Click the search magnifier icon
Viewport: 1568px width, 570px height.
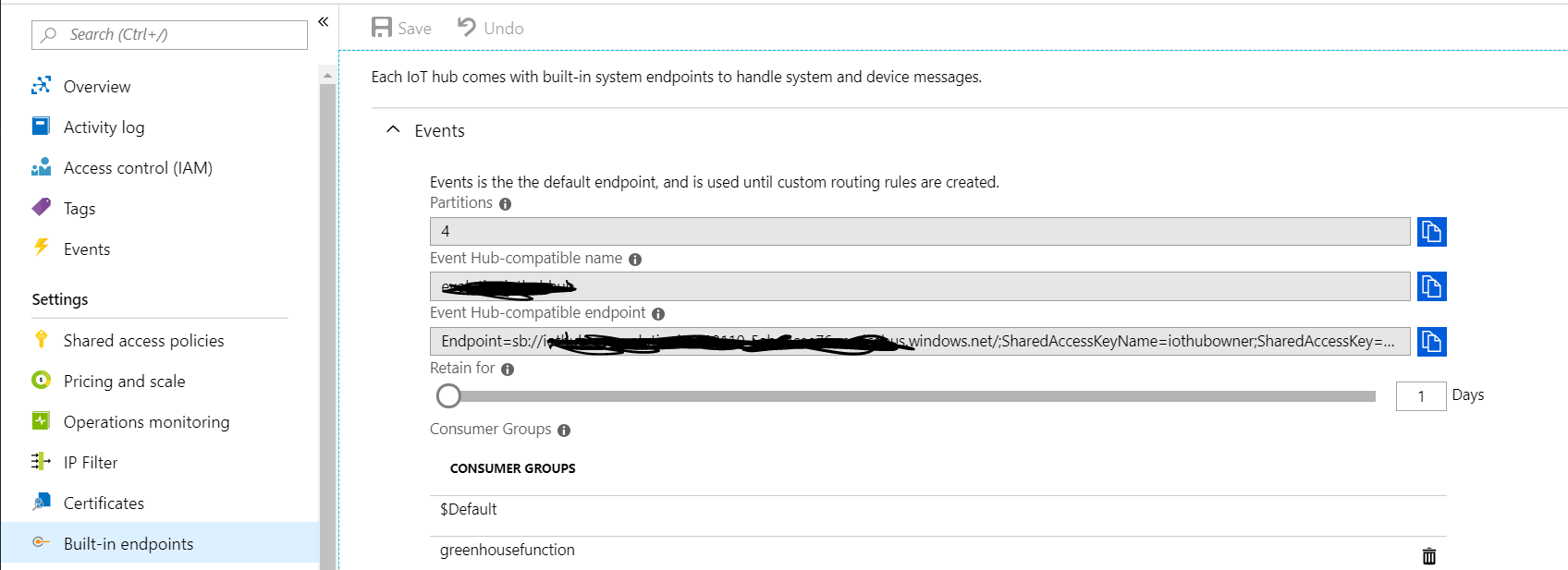[49, 34]
